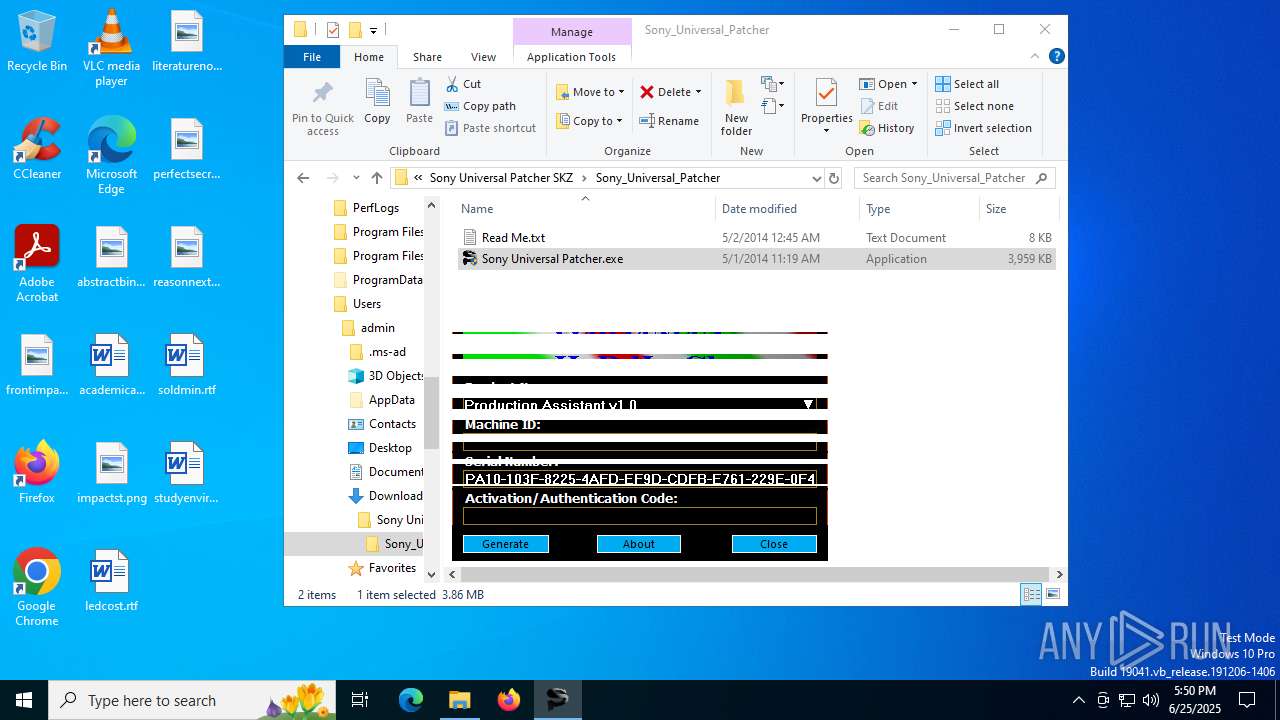
Task: Click About in patcher window
Action: (x=639, y=544)
